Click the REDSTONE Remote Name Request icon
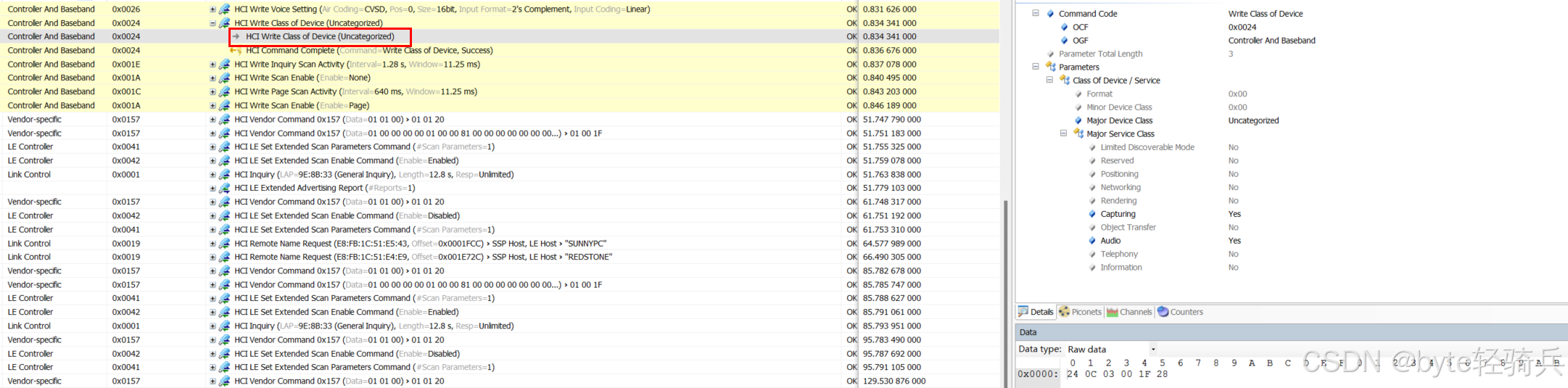 coord(224,257)
